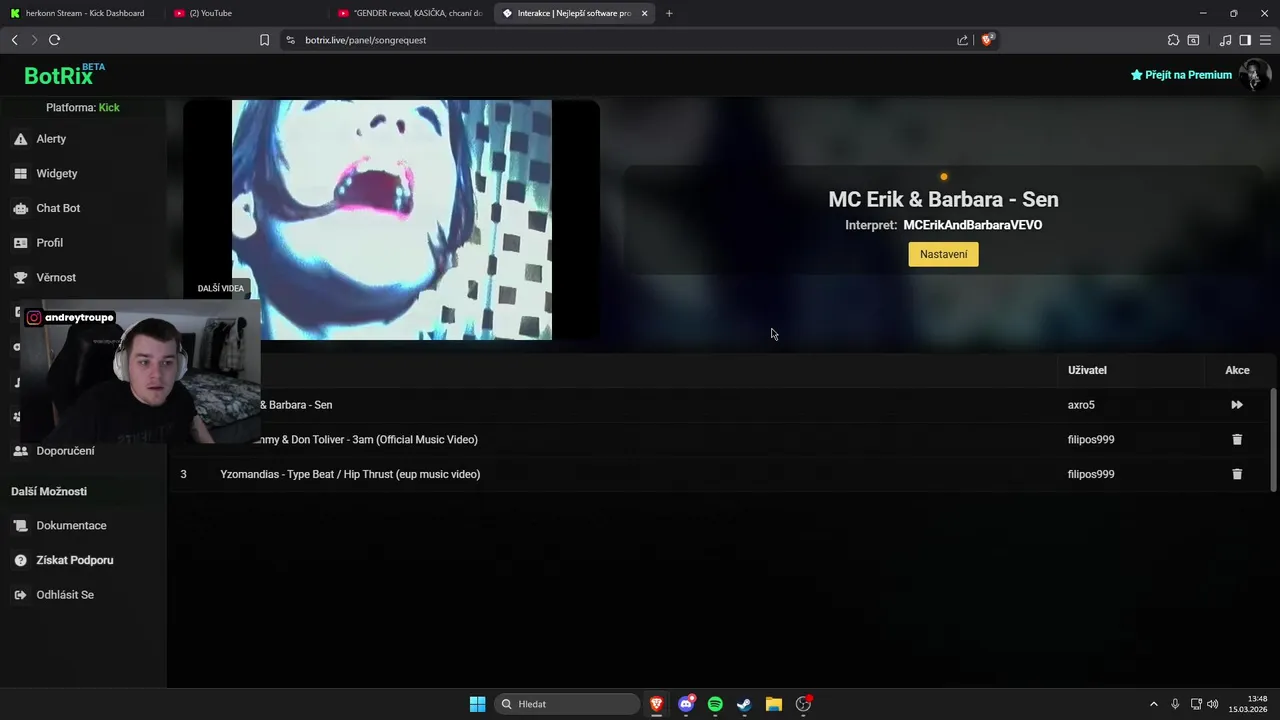
Task: Open Brave Shields lion icon
Action: coord(987,40)
